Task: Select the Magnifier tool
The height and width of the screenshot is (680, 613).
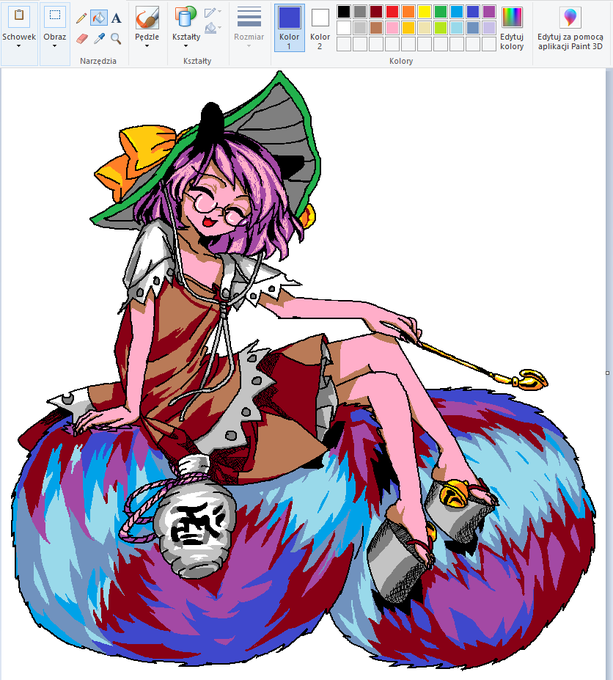Action: (116, 39)
